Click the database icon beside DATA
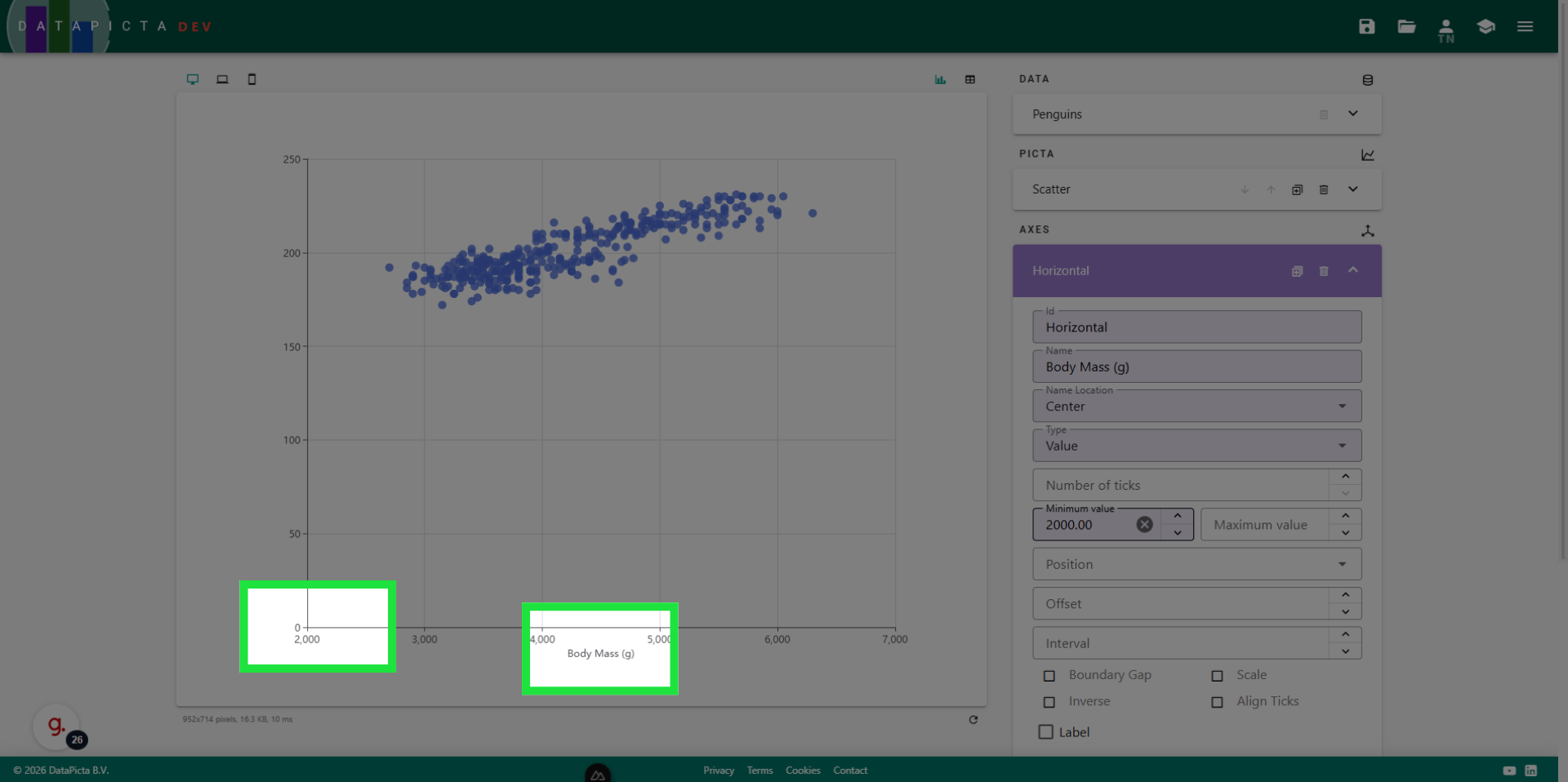This screenshot has width=1568, height=782. pyautogui.click(x=1367, y=80)
